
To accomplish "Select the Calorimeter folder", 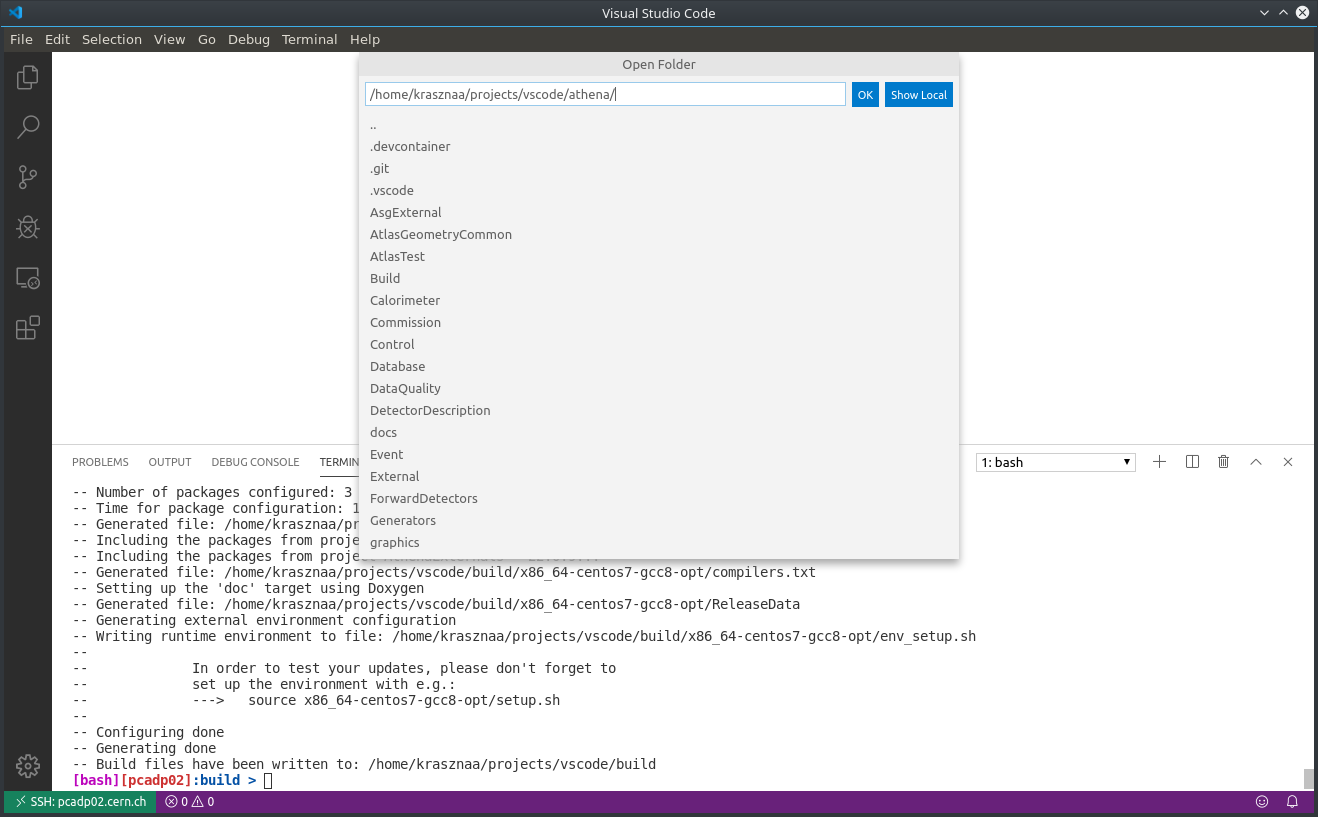I will tap(659, 301).
